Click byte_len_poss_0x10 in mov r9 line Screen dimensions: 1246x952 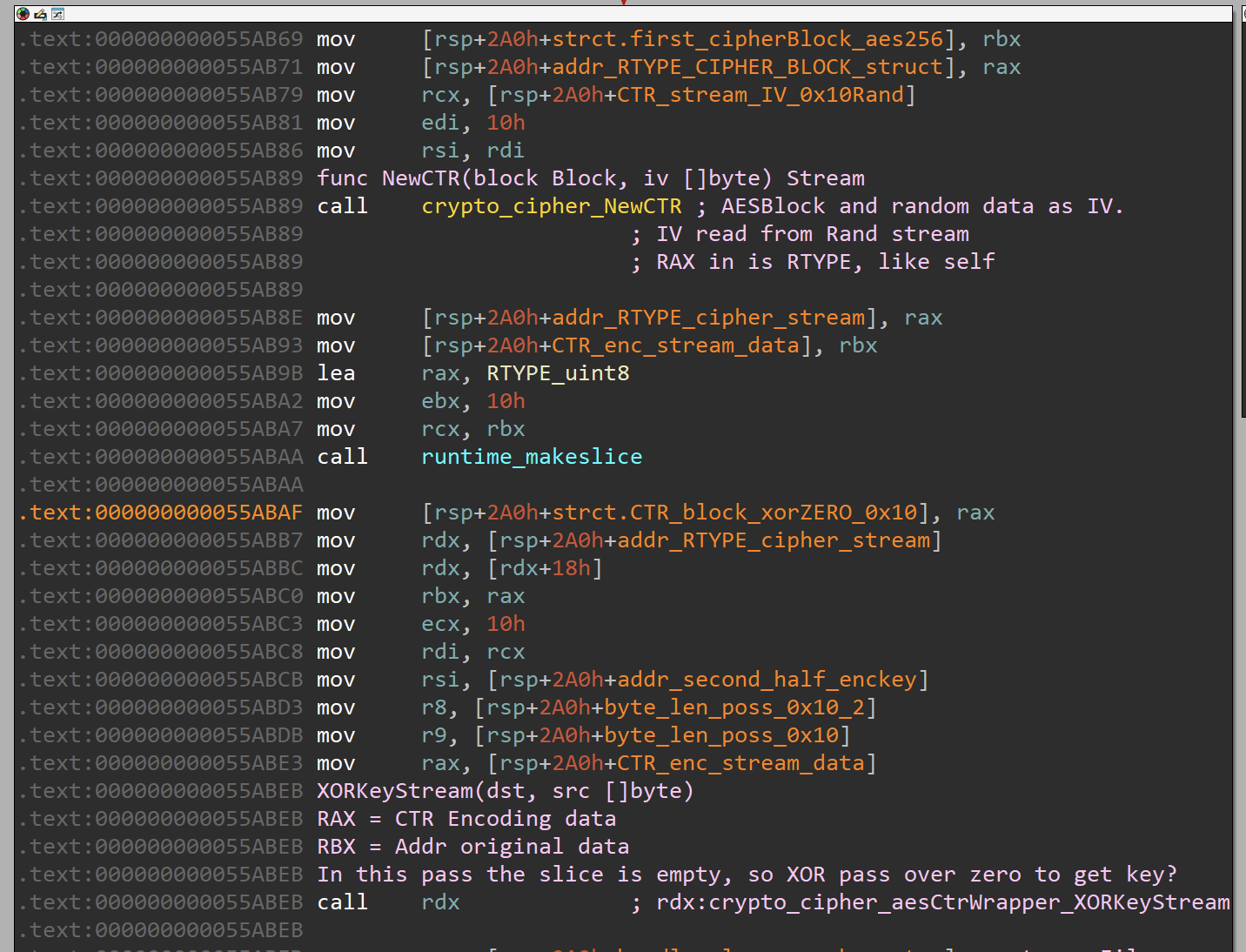point(721,735)
